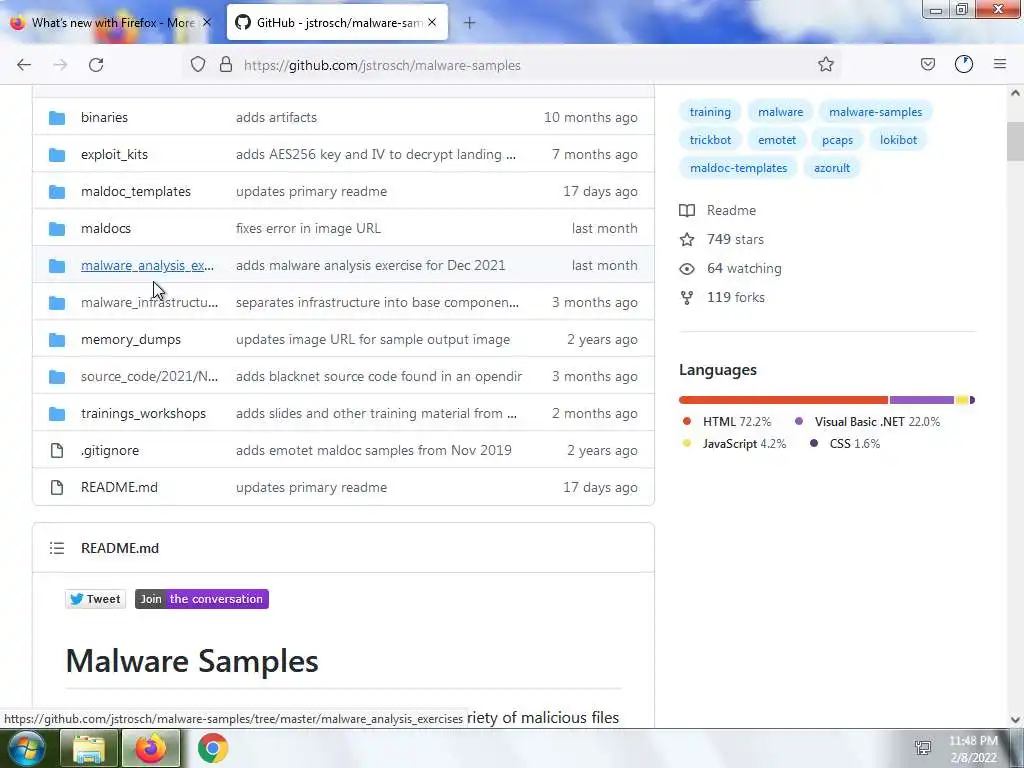Click the red HTML segment of language bar
Image resolution: width=1024 pixels, height=768 pixels.
point(784,400)
